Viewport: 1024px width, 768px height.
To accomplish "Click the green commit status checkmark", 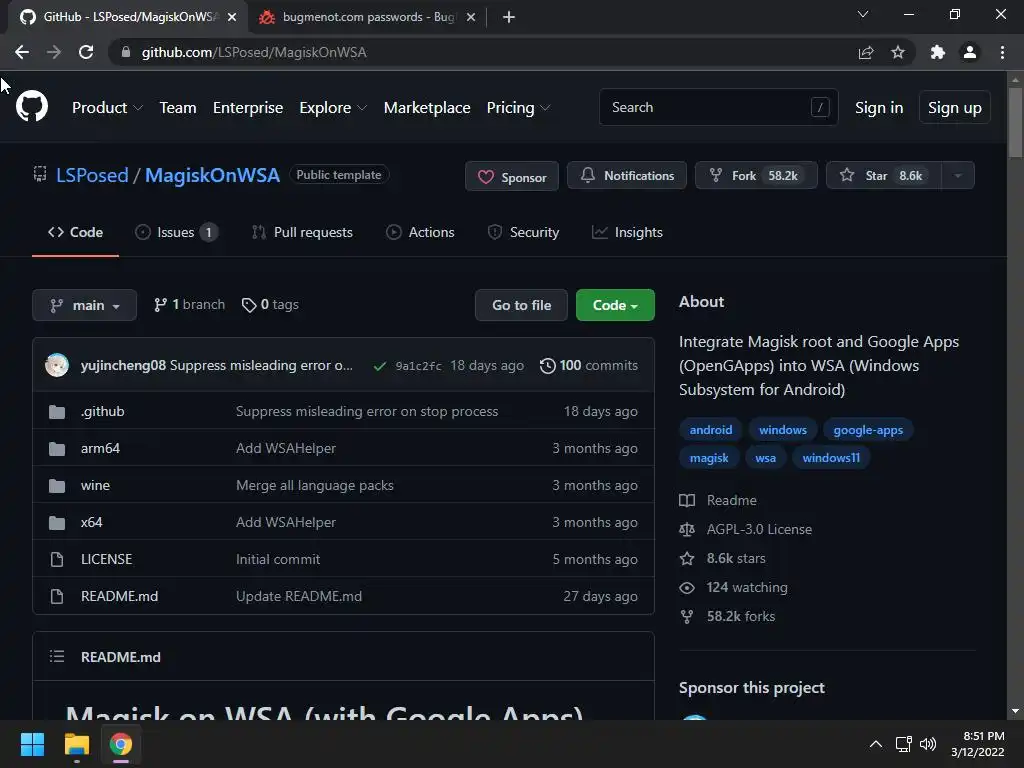I will click(379, 366).
